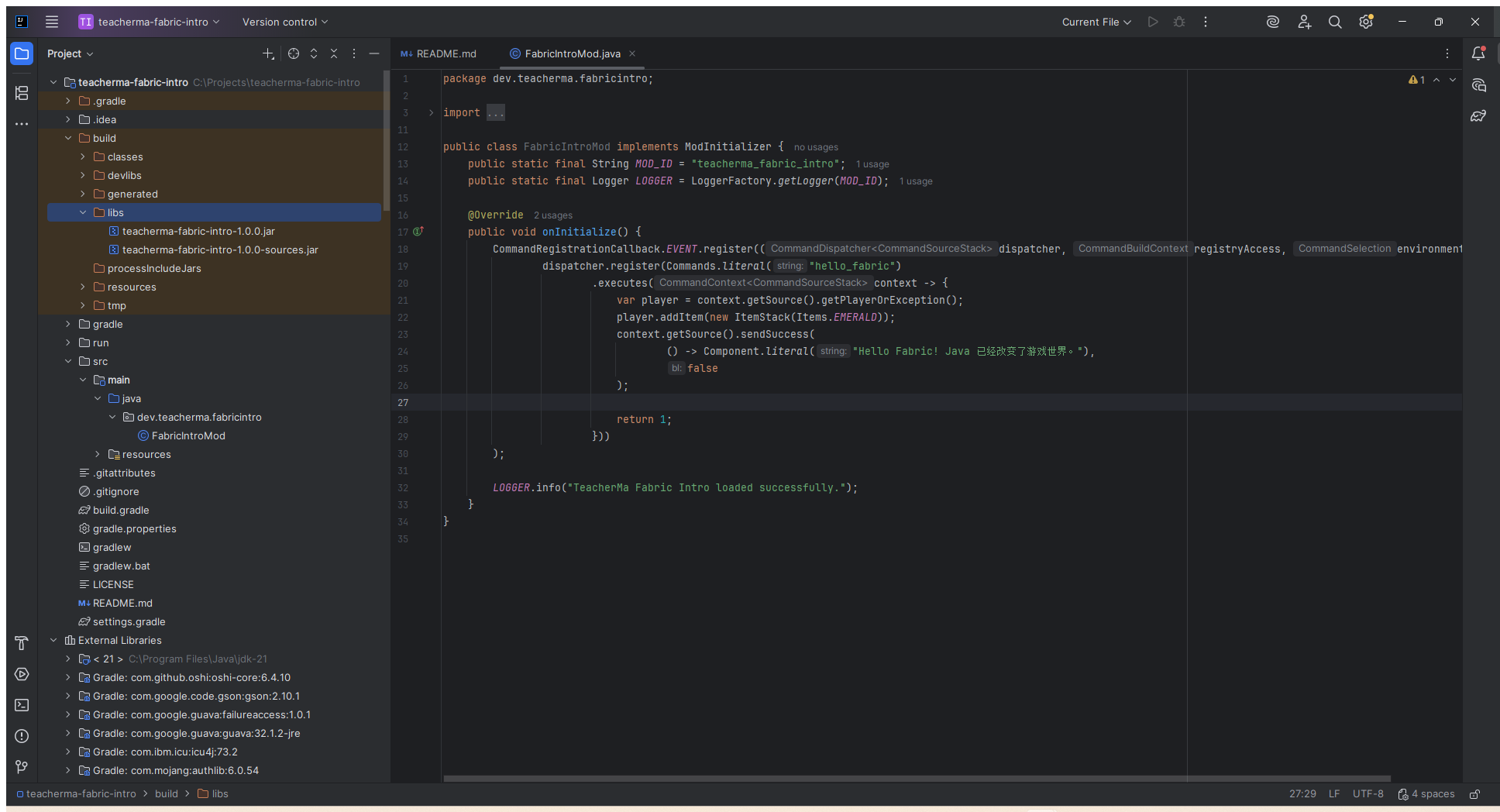
Task: Open the Build tool window hammer
Action: point(22,643)
